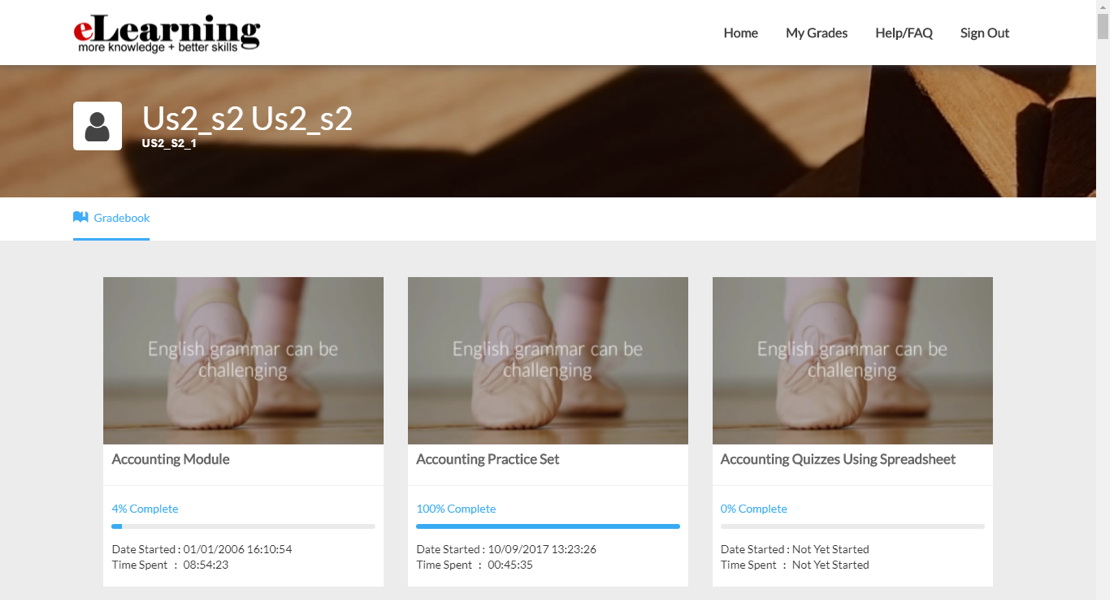Sign Out of the eLearning portal
Image resolution: width=1110 pixels, height=600 pixels.
[984, 32]
